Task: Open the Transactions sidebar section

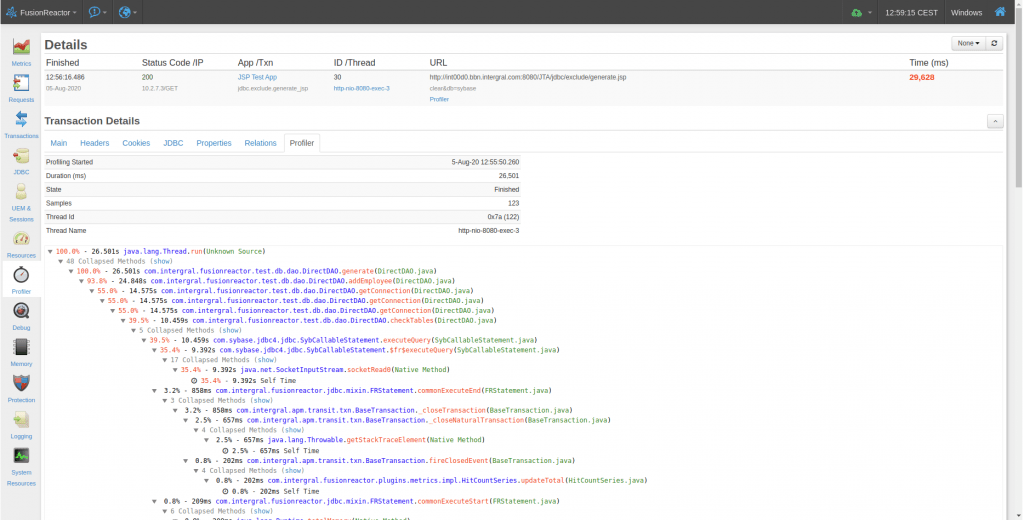Action: [x=21, y=124]
